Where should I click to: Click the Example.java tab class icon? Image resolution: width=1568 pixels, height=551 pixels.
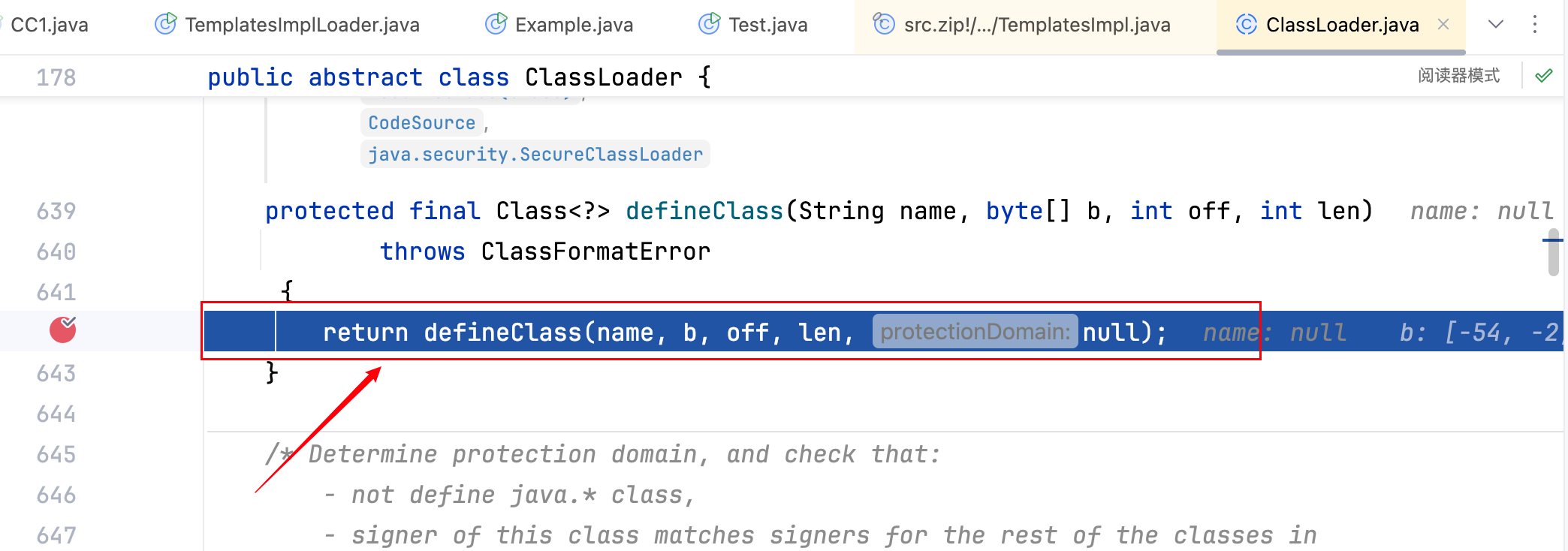[x=496, y=25]
